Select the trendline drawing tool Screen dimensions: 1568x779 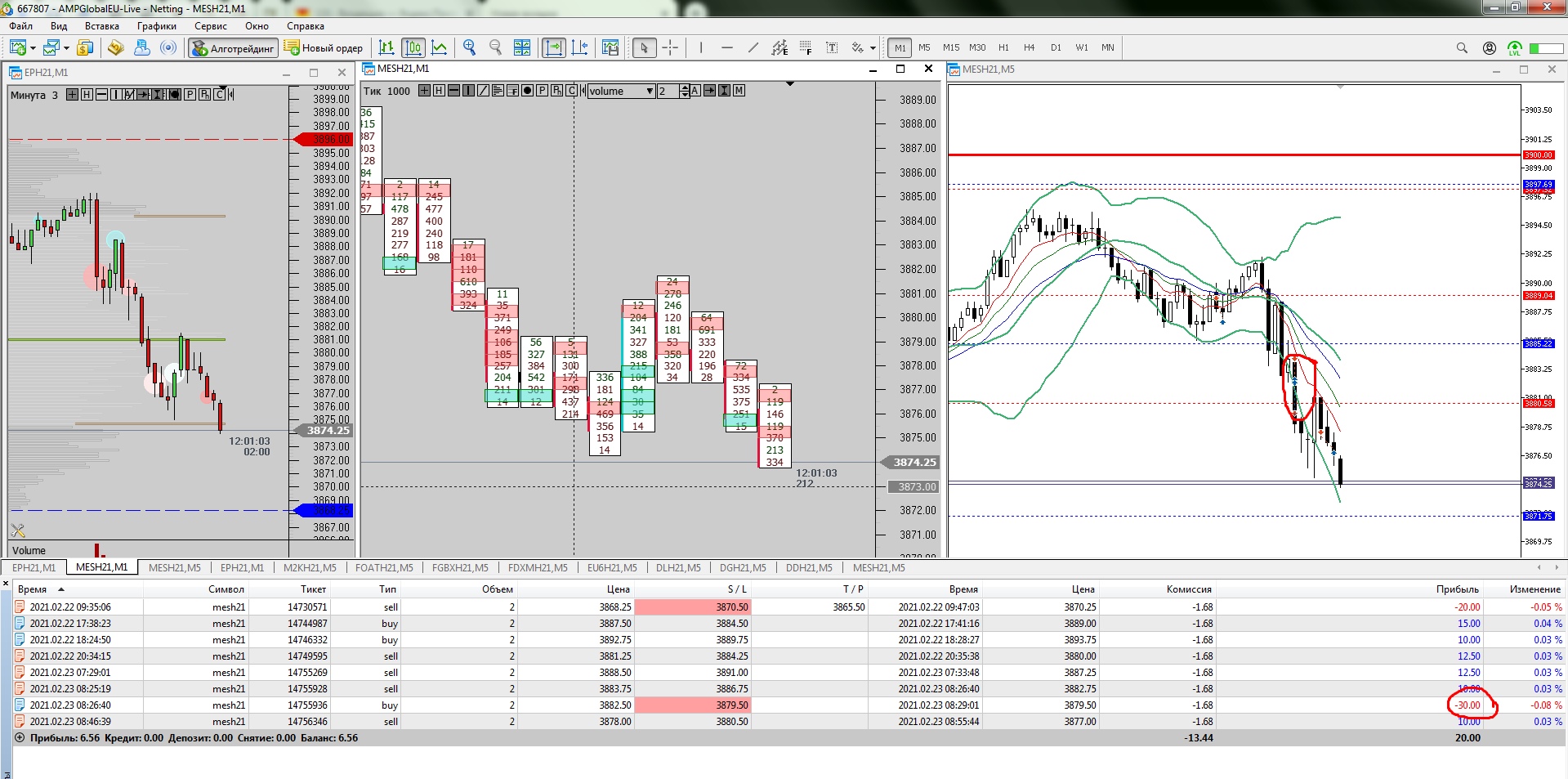pyautogui.click(x=753, y=47)
